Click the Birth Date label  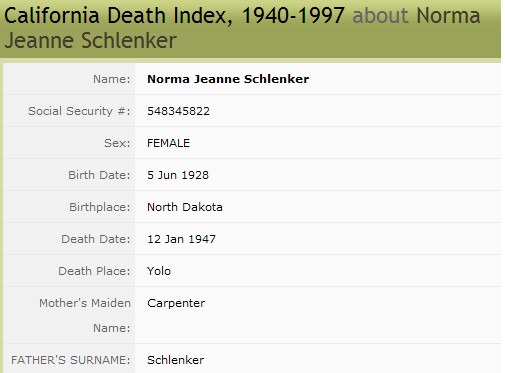pos(99,175)
